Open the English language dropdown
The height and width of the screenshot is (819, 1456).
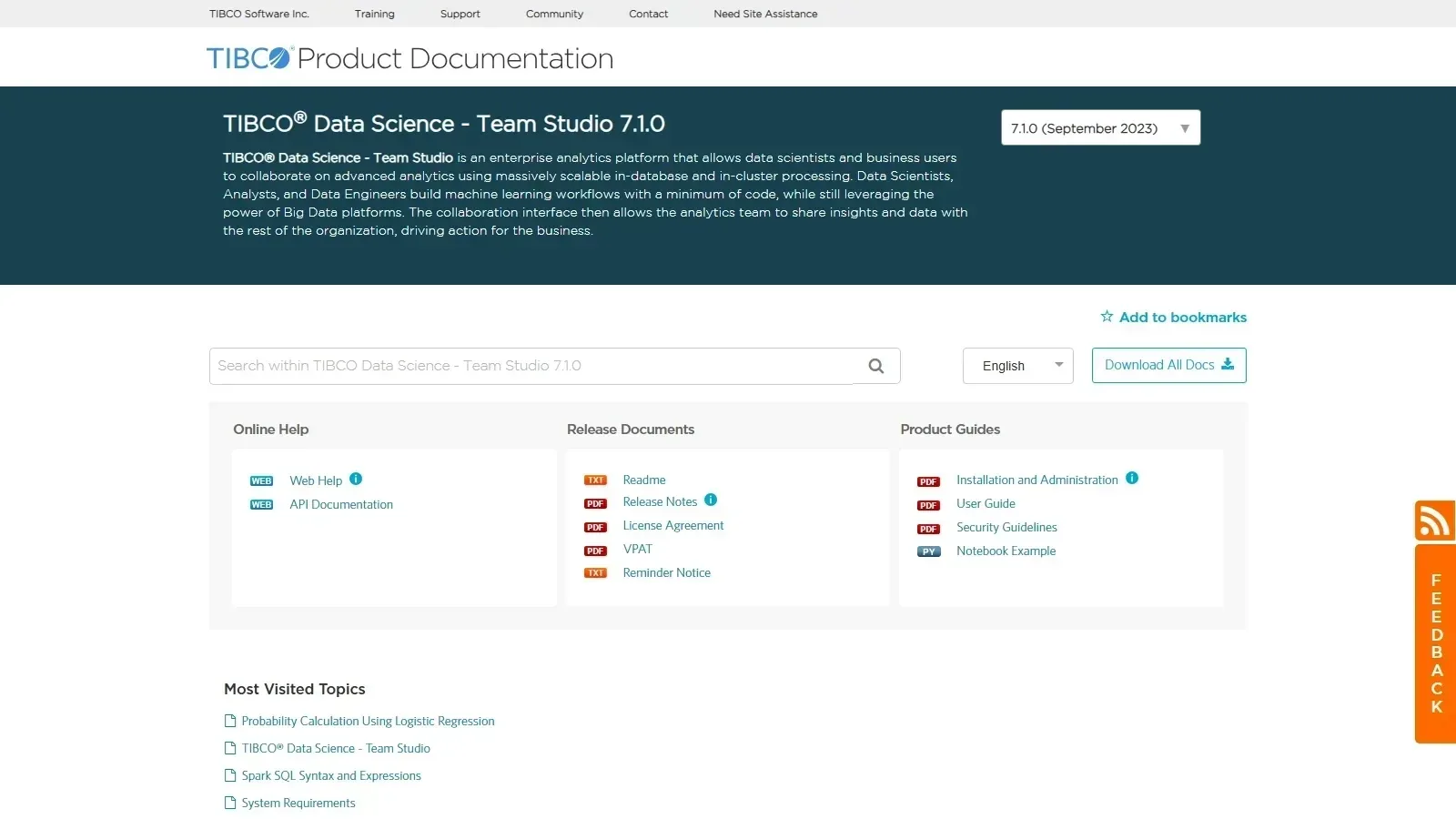point(1017,366)
